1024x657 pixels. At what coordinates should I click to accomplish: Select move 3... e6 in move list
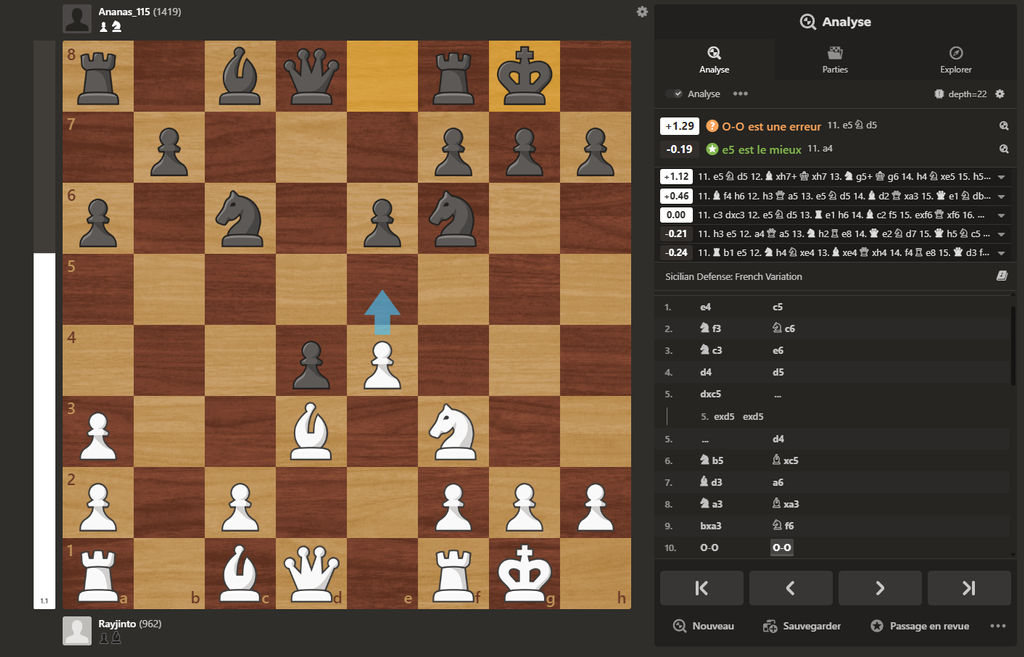[x=777, y=351]
